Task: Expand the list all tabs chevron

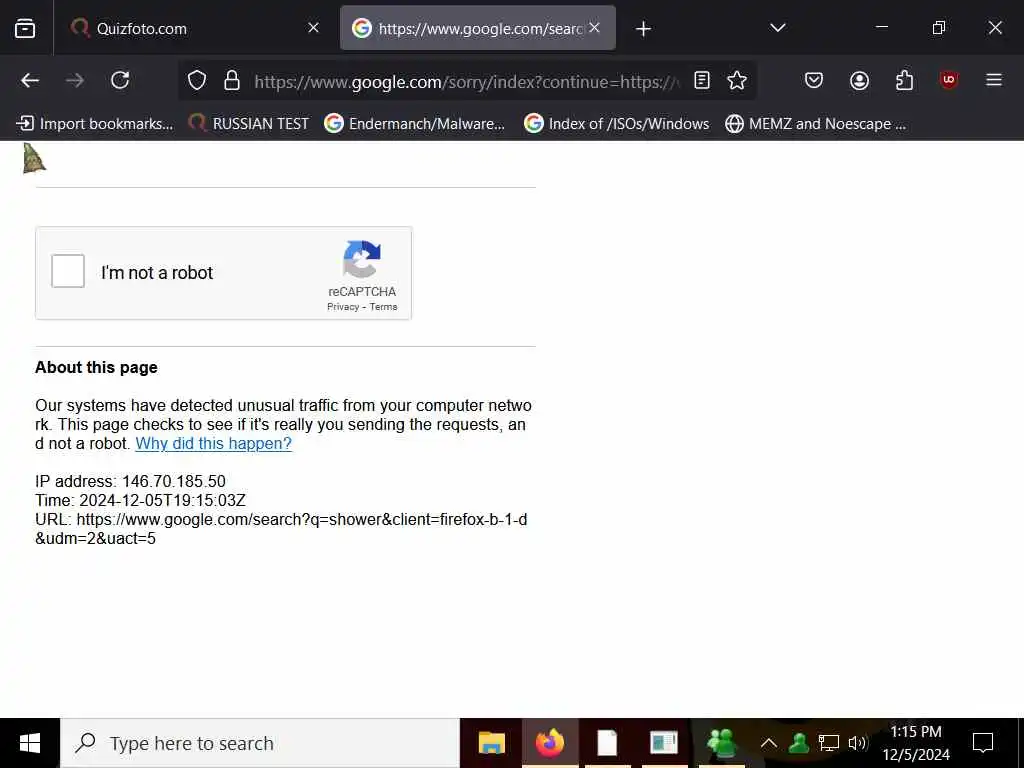Action: click(x=777, y=27)
